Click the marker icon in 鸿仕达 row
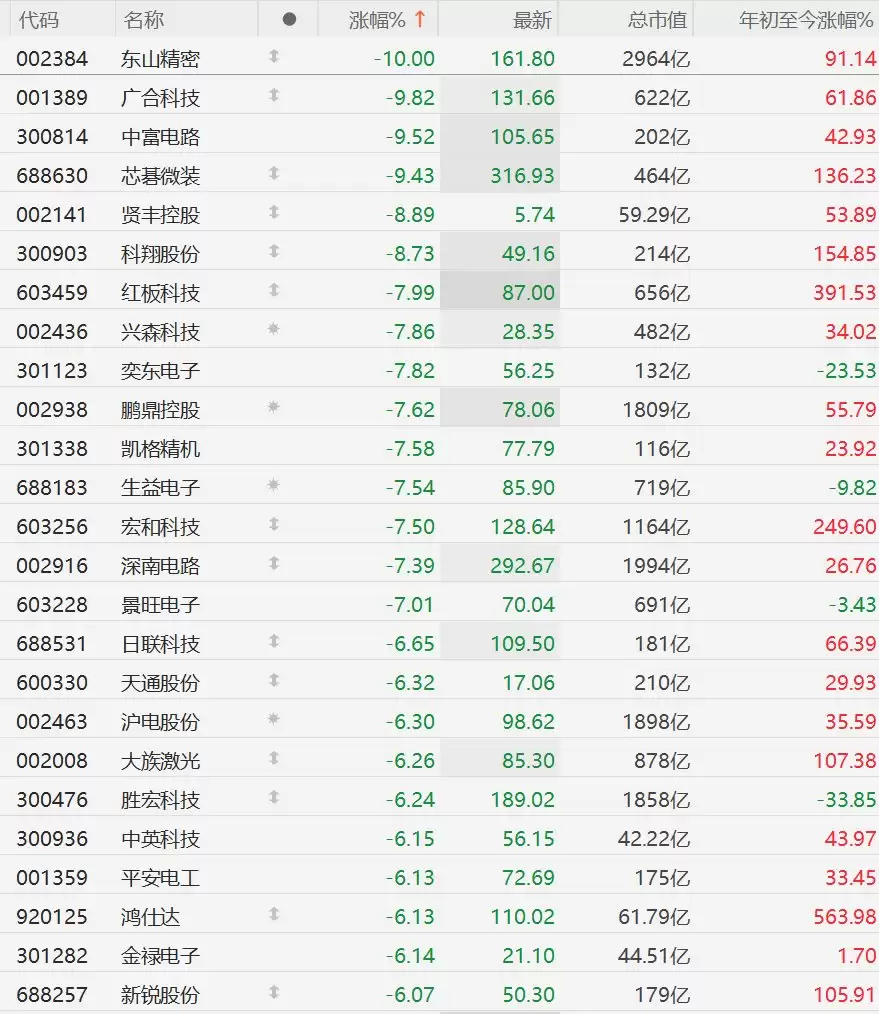 tap(274, 914)
